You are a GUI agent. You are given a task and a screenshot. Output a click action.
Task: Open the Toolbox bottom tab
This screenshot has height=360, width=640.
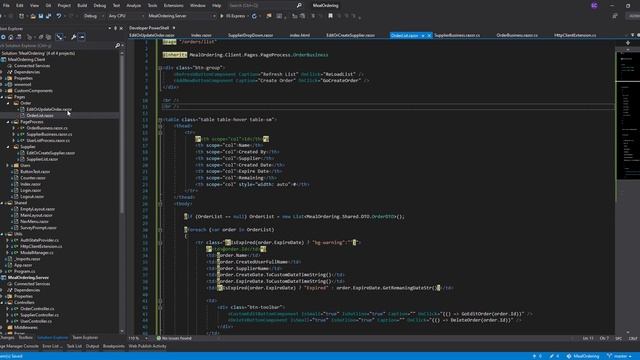click(x=25, y=338)
